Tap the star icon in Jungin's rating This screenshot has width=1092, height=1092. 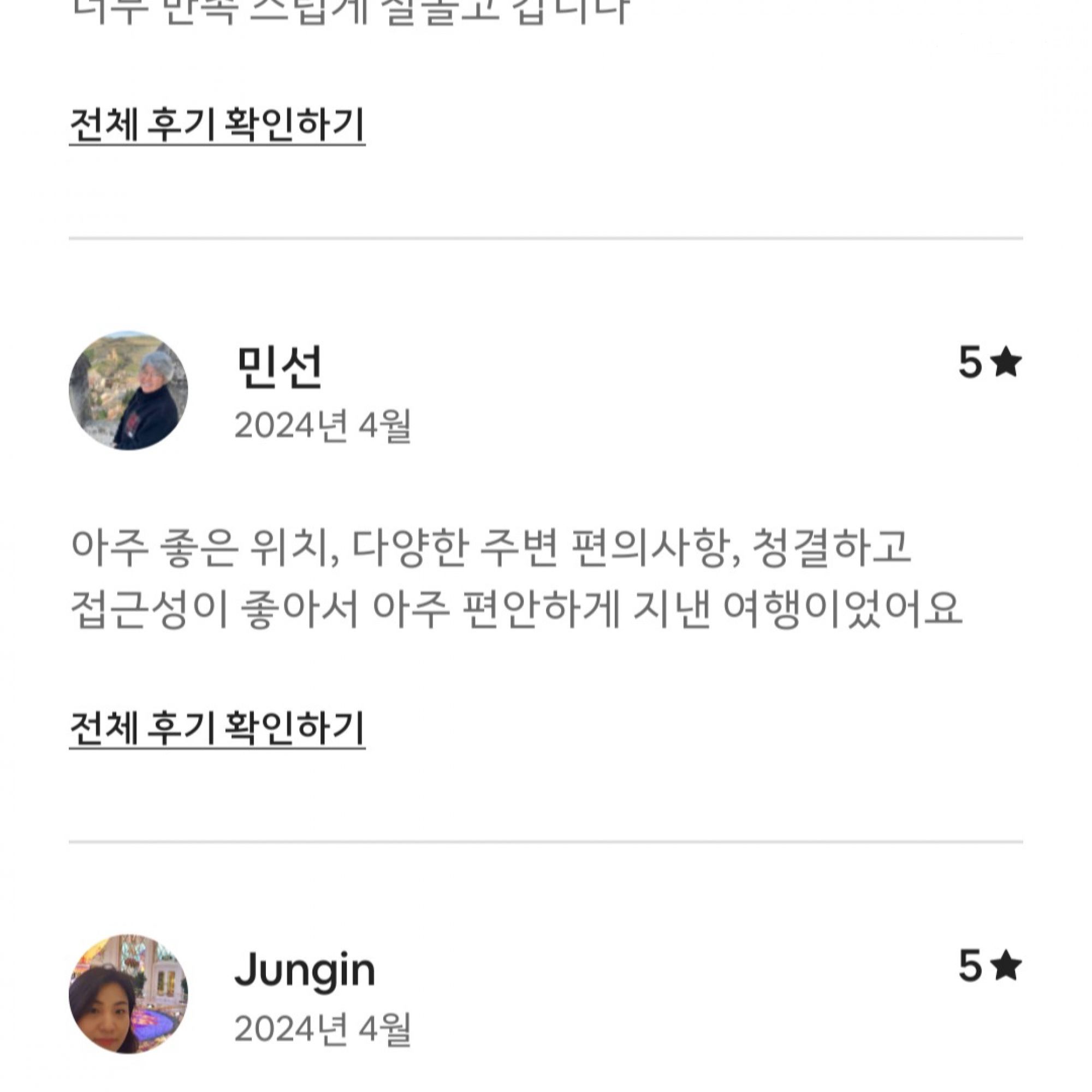[x=1007, y=965]
